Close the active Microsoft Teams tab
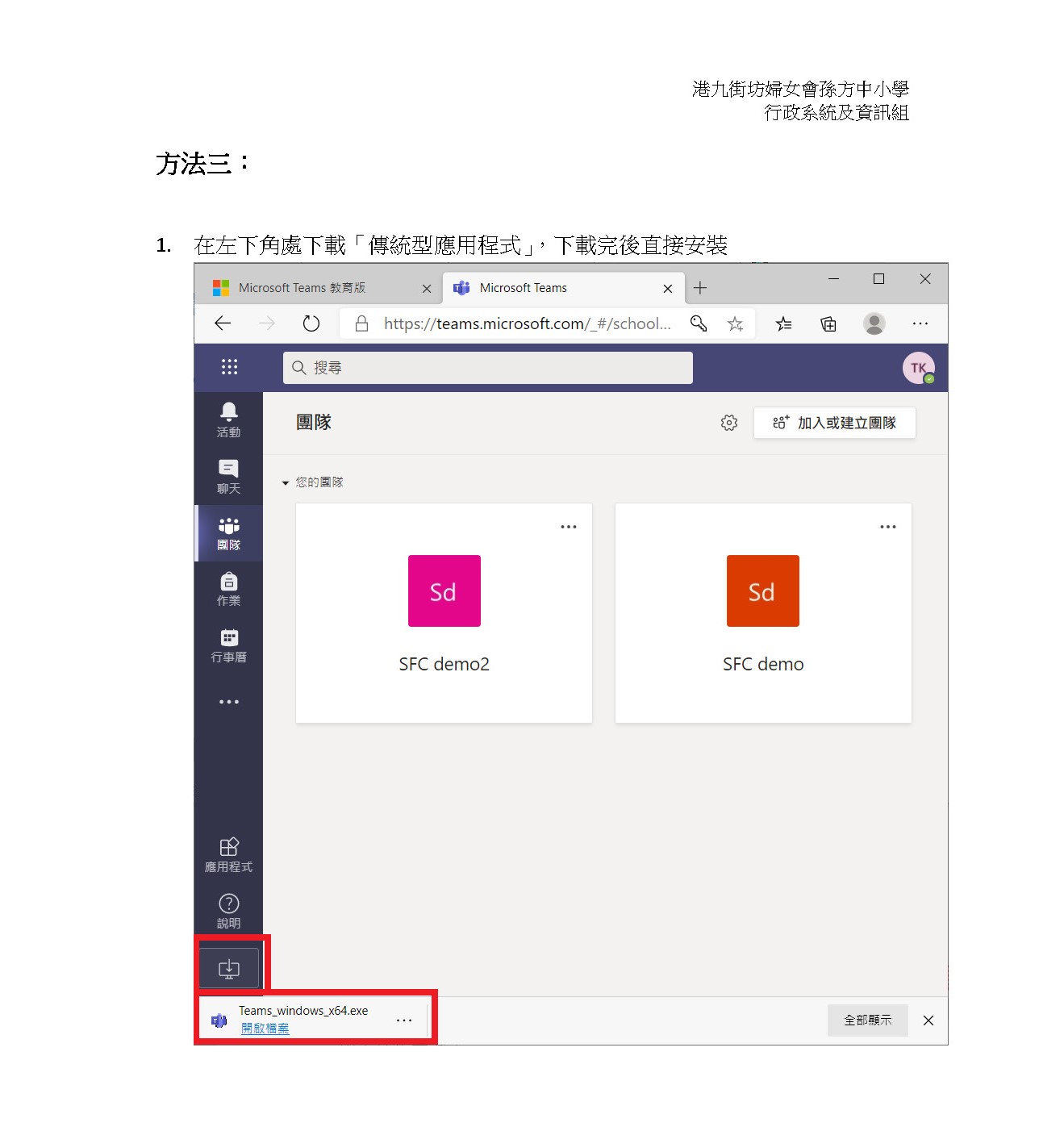Screen dimensions: 1064x1131 tap(668, 288)
